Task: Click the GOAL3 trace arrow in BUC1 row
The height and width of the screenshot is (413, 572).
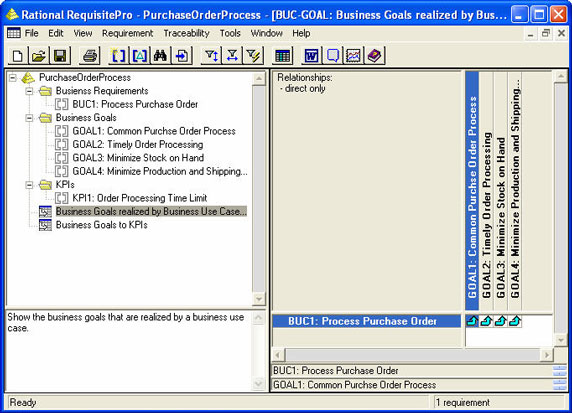Action: point(500,321)
